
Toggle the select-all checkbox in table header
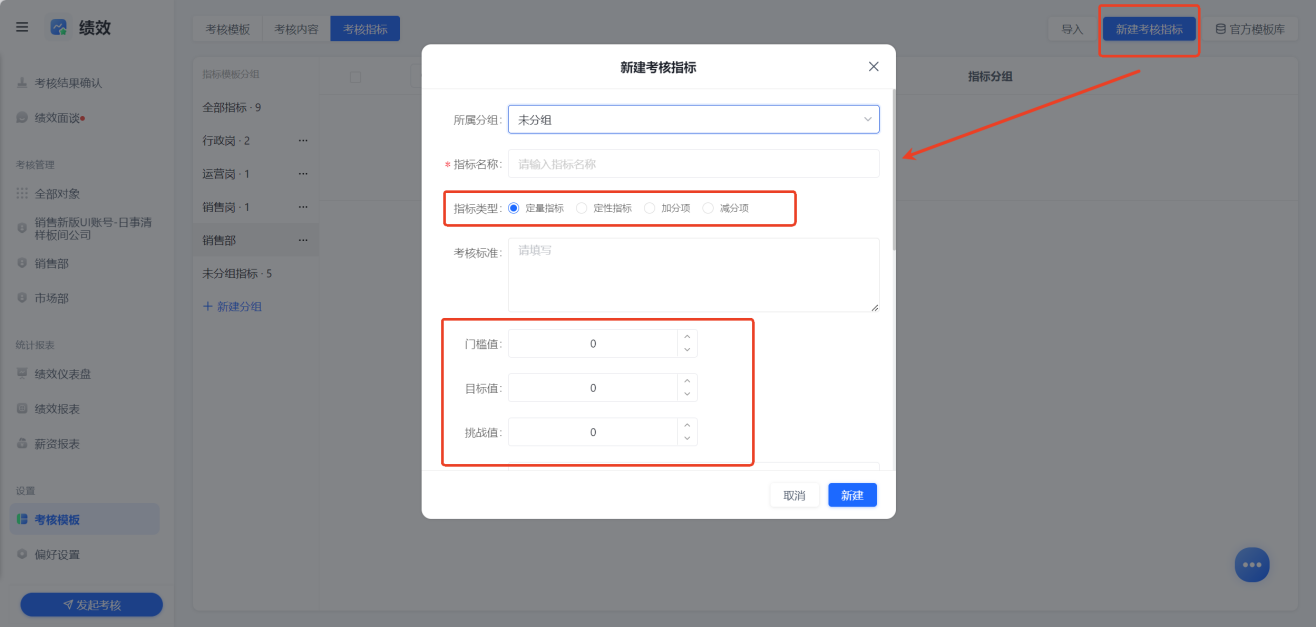[355, 77]
